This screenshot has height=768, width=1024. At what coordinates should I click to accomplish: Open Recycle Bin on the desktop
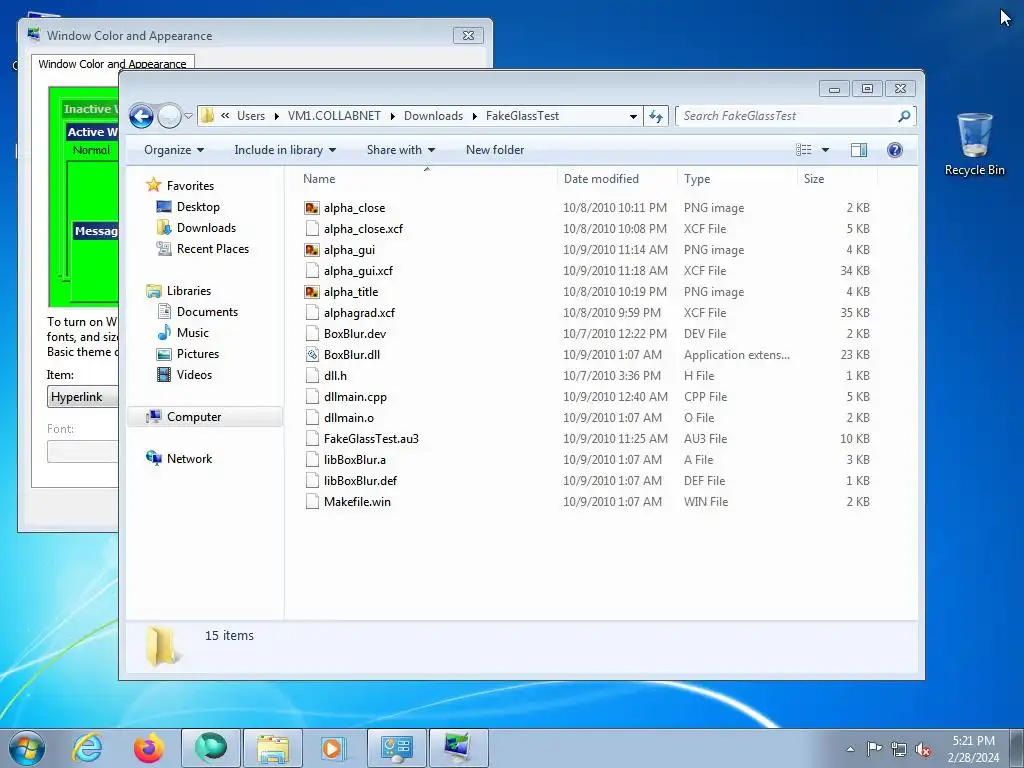tap(974, 144)
